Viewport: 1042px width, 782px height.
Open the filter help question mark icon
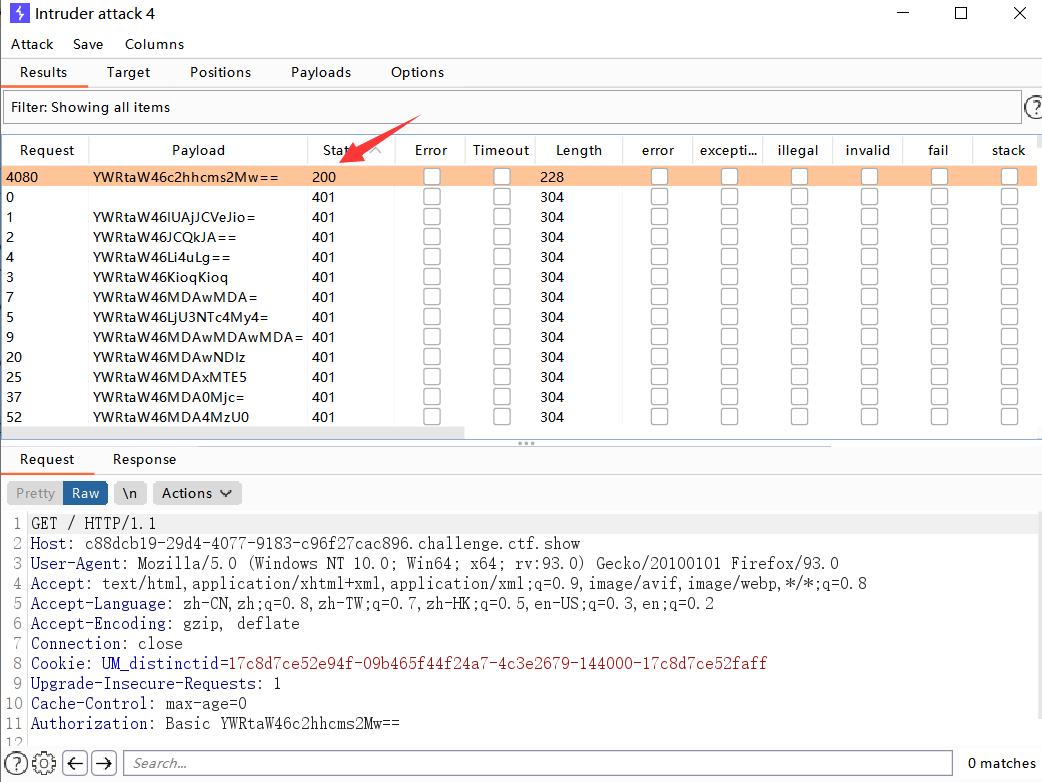pyautogui.click(x=1033, y=107)
